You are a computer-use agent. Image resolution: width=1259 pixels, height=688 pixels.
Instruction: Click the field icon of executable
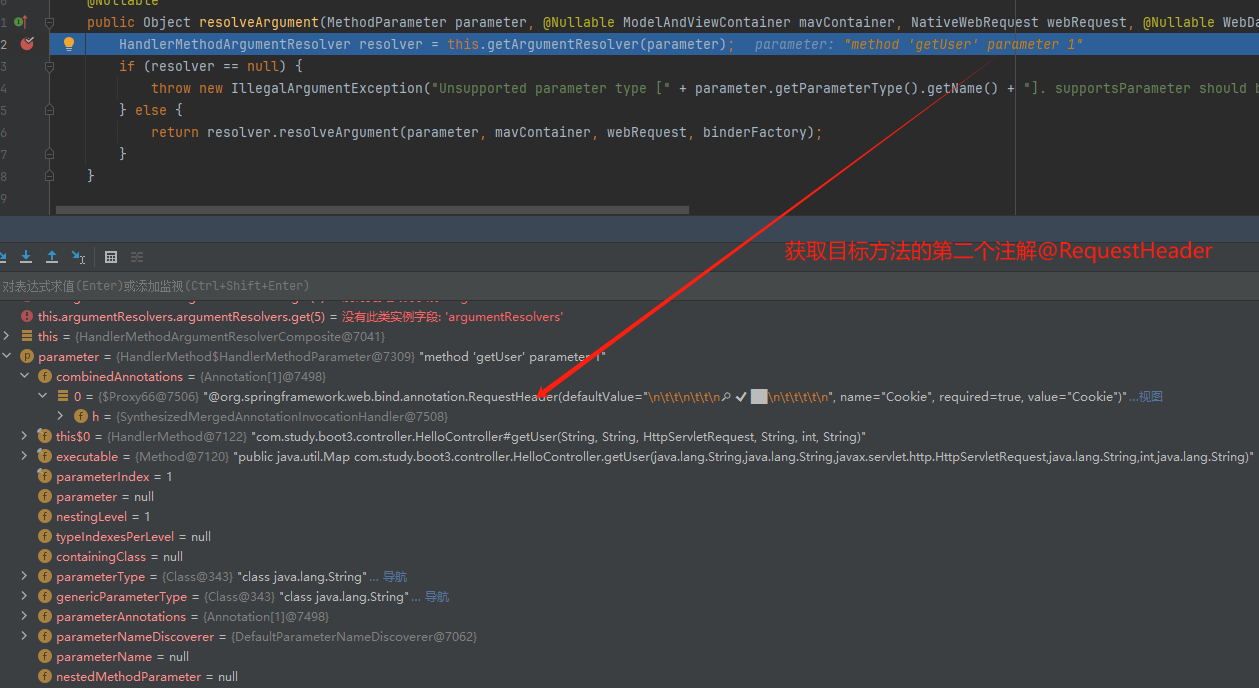45,456
